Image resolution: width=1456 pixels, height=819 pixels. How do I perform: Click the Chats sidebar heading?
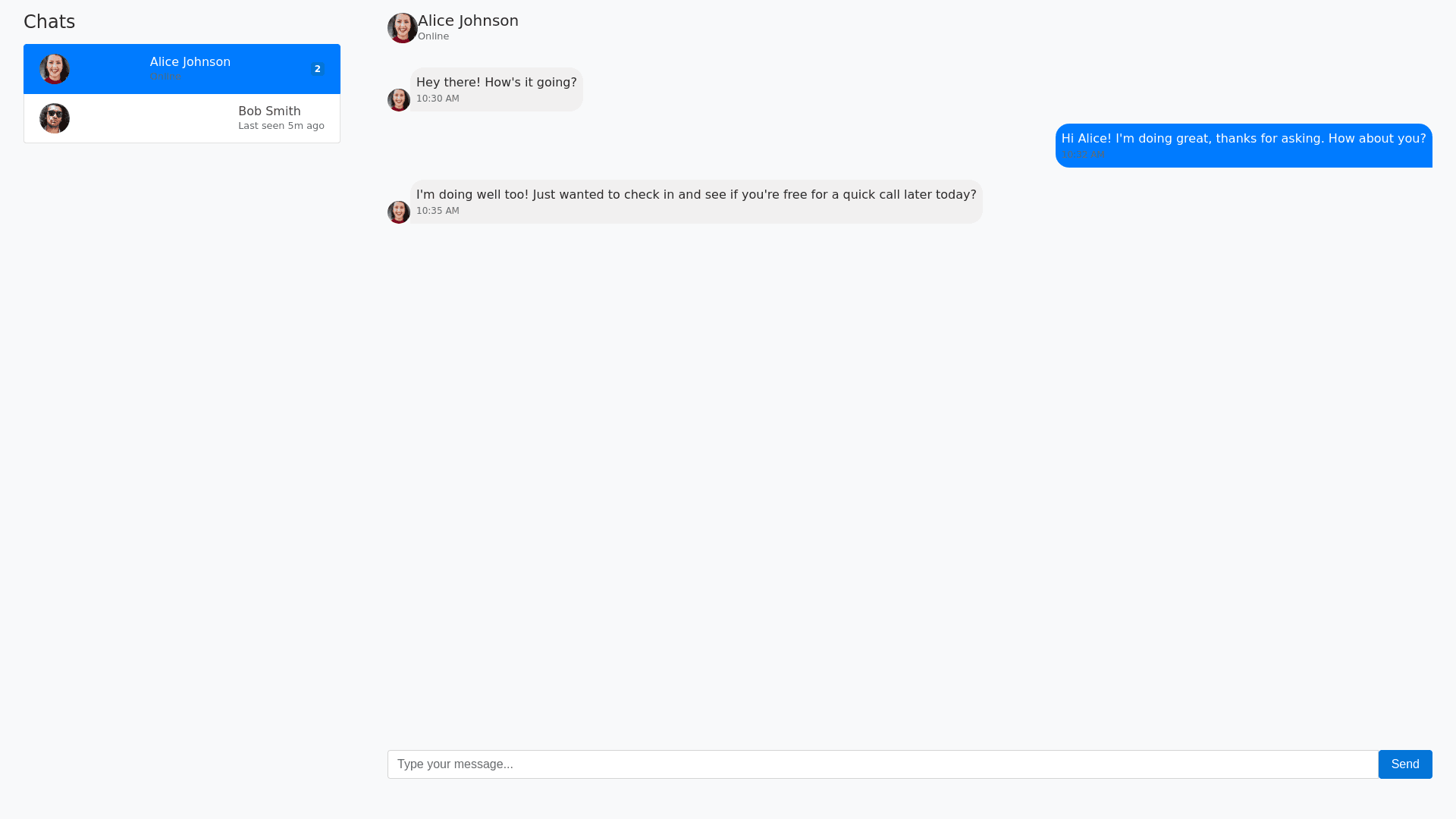pos(49,22)
